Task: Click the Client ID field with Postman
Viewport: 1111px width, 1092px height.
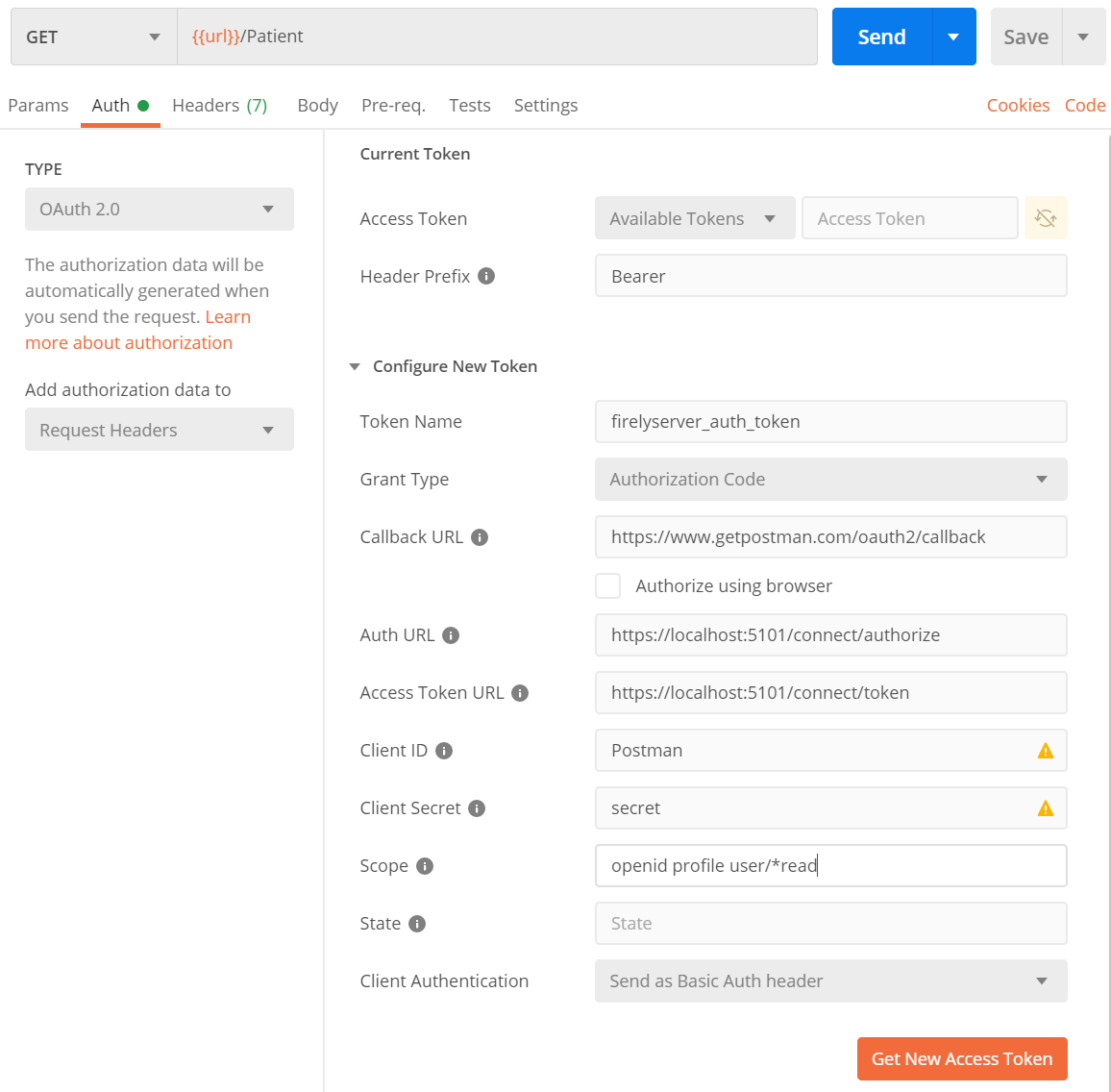Action: [831, 751]
